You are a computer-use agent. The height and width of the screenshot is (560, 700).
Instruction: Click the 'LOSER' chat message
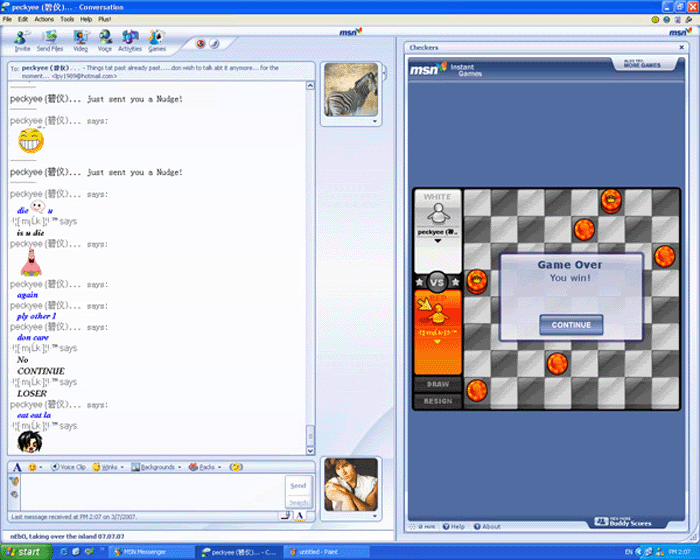tap(32, 393)
